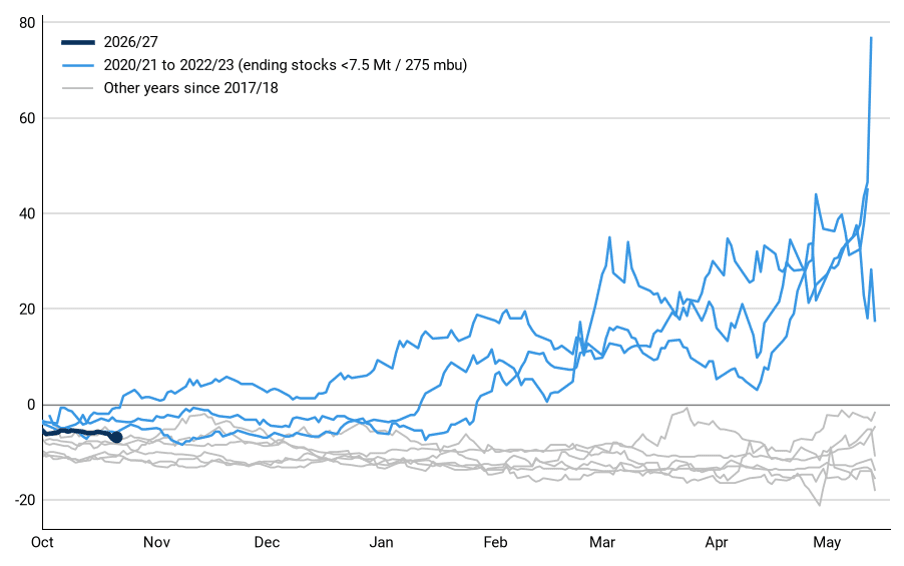The height and width of the screenshot is (566, 904).
Task: Click the 0 y-axis value
Action: point(31,405)
